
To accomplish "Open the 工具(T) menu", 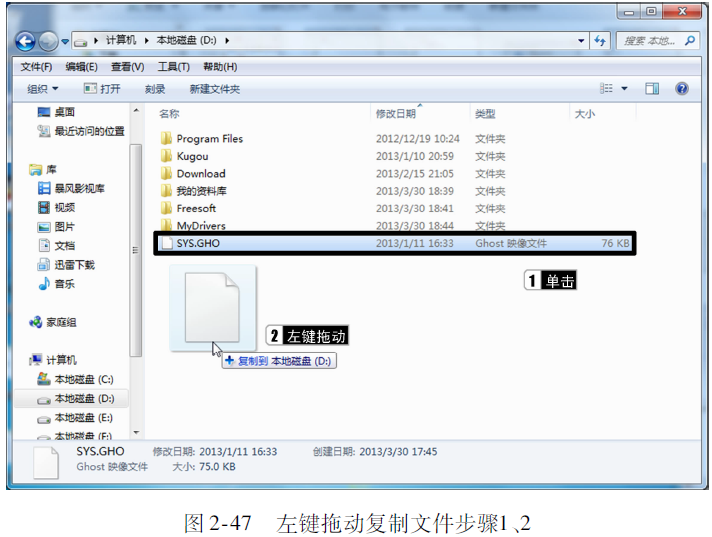I will point(173,67).
